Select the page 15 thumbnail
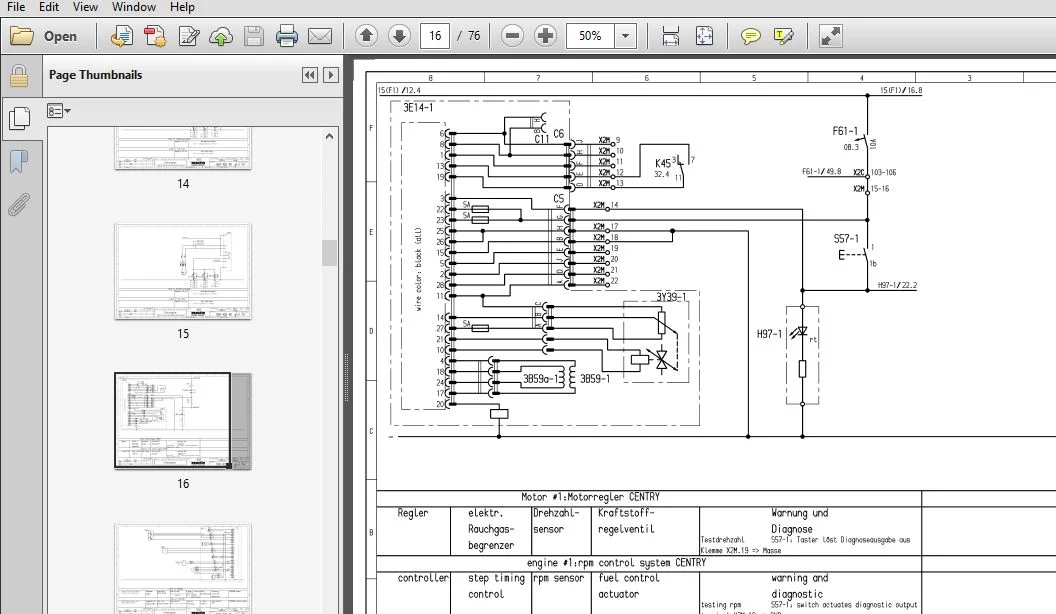Image resolution: width=1056 pixels, height=614 pixels. (183, 272)
